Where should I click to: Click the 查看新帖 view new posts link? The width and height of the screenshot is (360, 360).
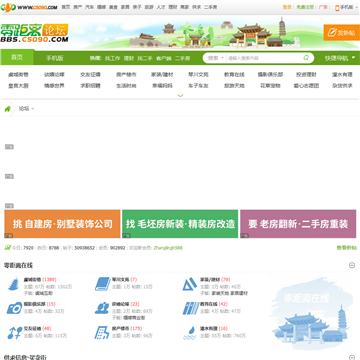(347, 248)
